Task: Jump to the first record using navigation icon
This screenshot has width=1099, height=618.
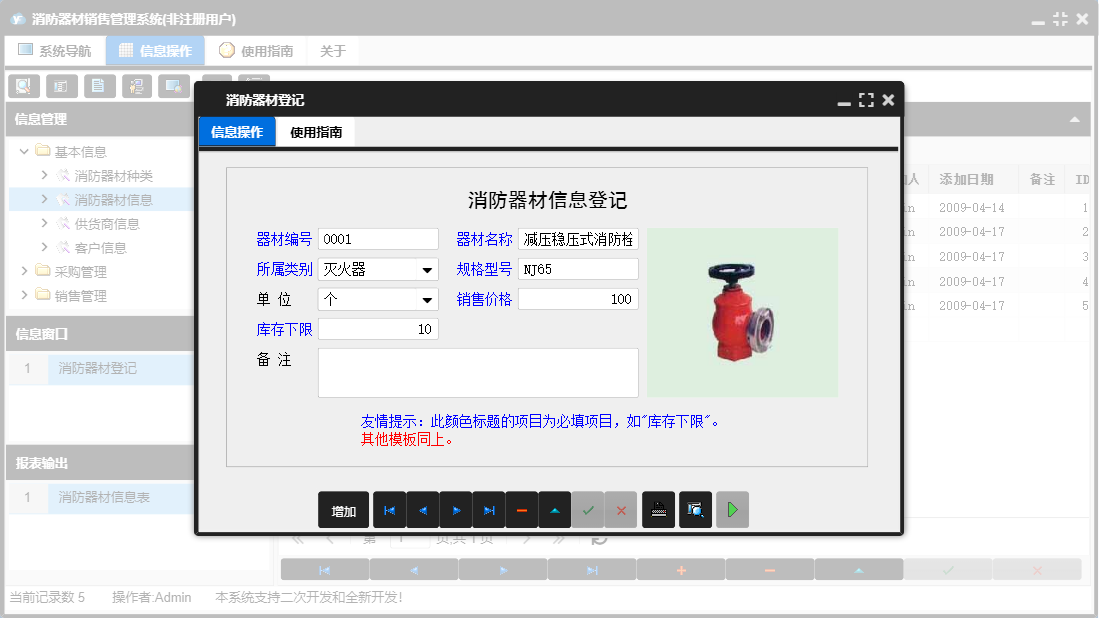Action: click(389, 510)
